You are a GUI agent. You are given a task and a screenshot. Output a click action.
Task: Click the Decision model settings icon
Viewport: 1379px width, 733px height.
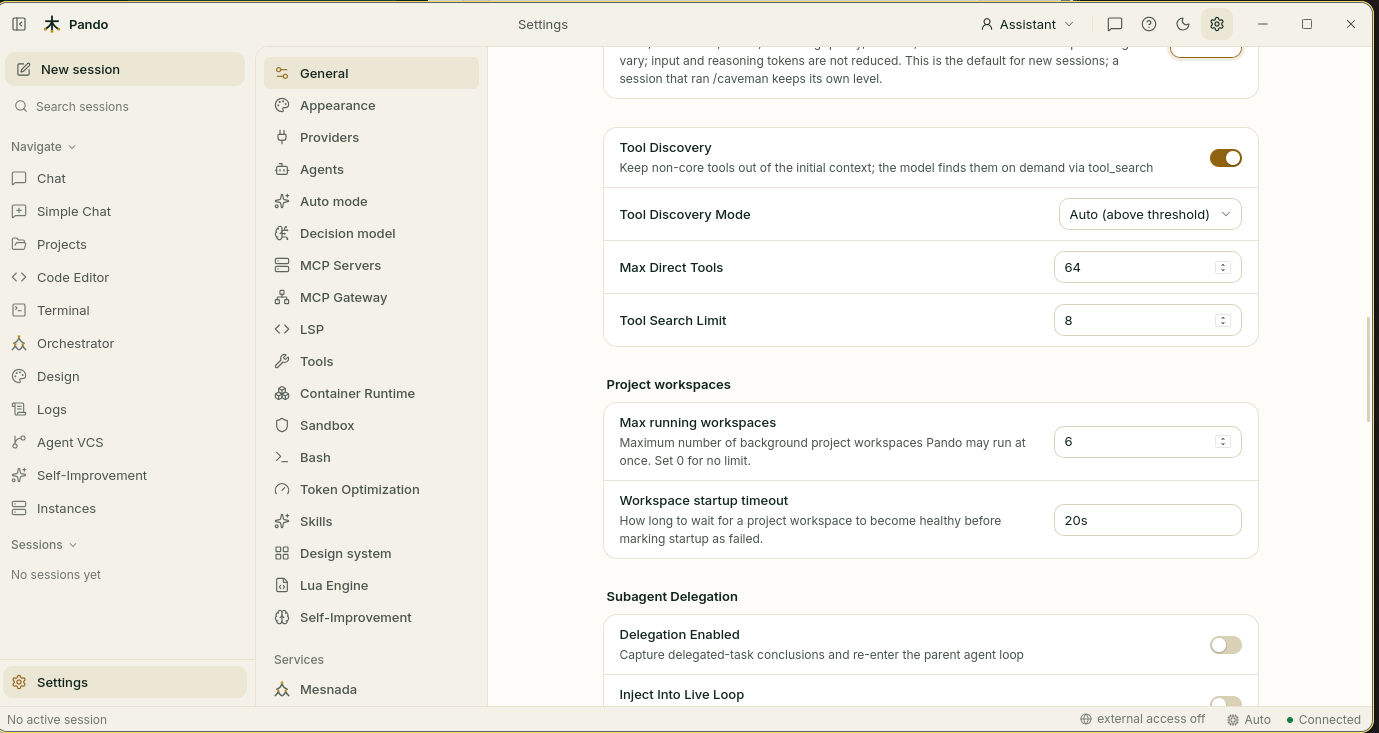pyautogui.click(x=282, y=233)
